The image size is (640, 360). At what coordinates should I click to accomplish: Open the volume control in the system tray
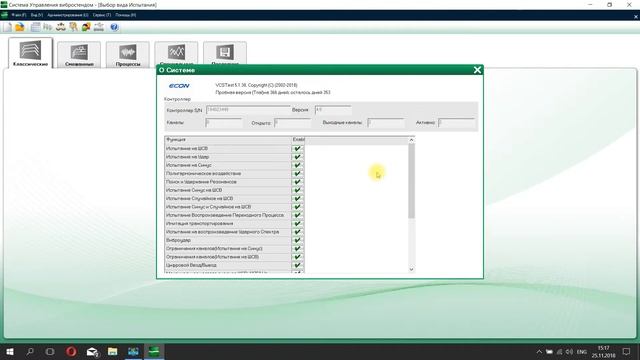tap(569, 352)
